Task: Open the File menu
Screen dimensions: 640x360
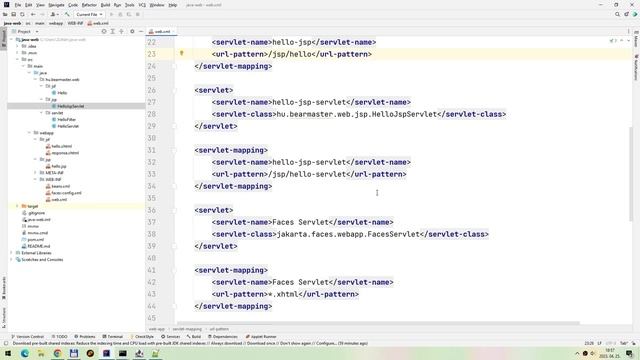Action: 18,5
